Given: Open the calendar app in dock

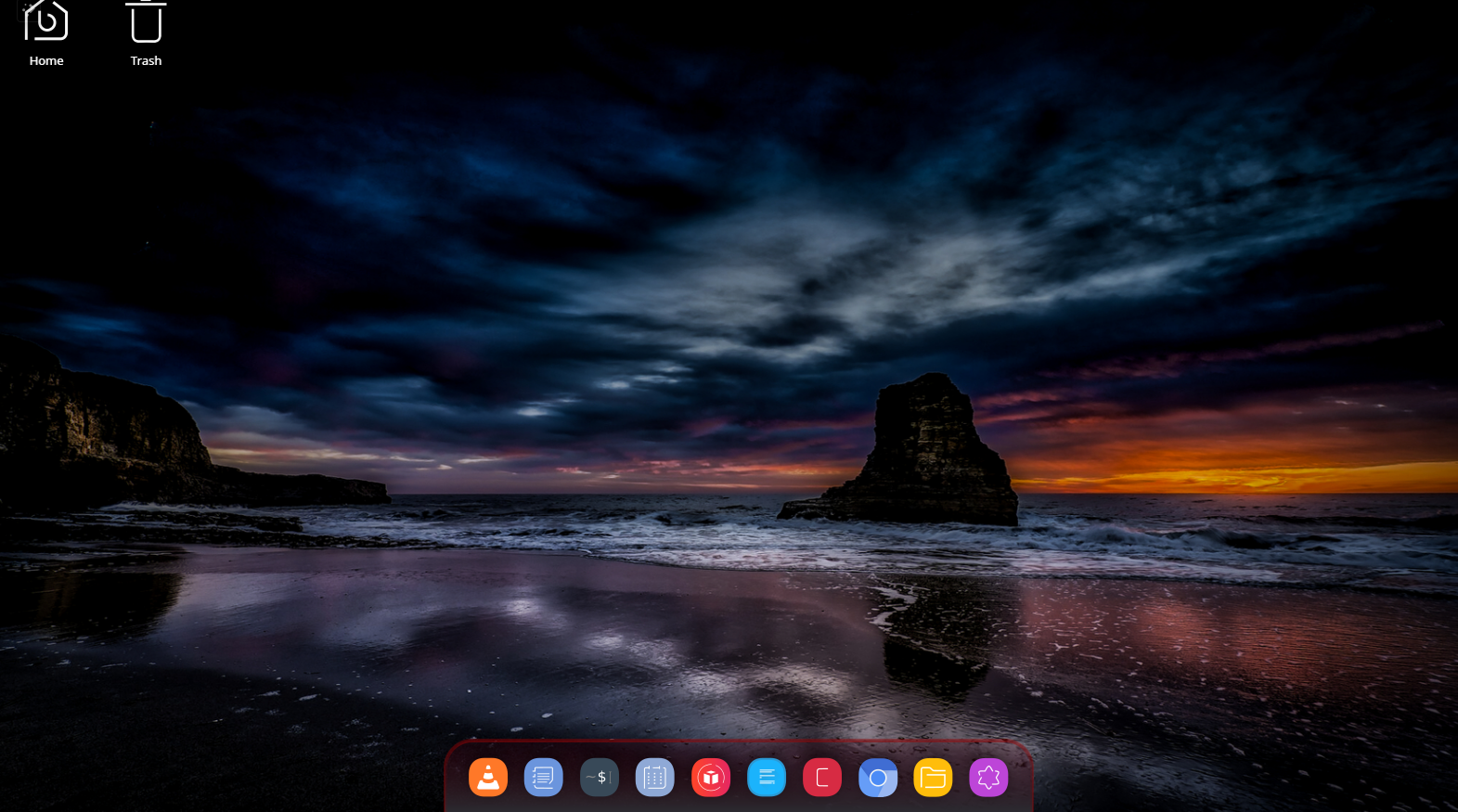Looking at the screenshot, I should [655, 778].
